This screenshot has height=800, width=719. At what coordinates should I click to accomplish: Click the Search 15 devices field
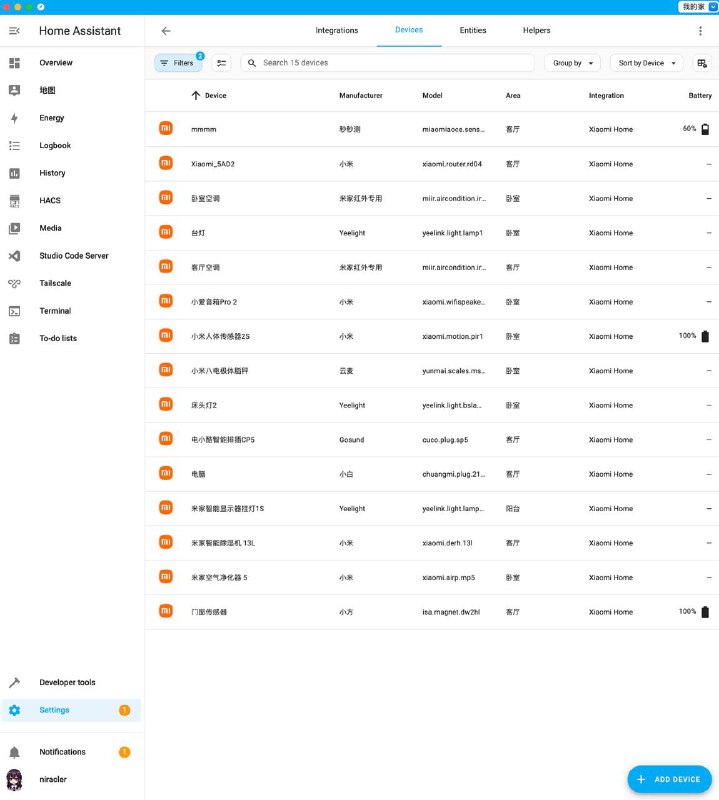(390, 63)
